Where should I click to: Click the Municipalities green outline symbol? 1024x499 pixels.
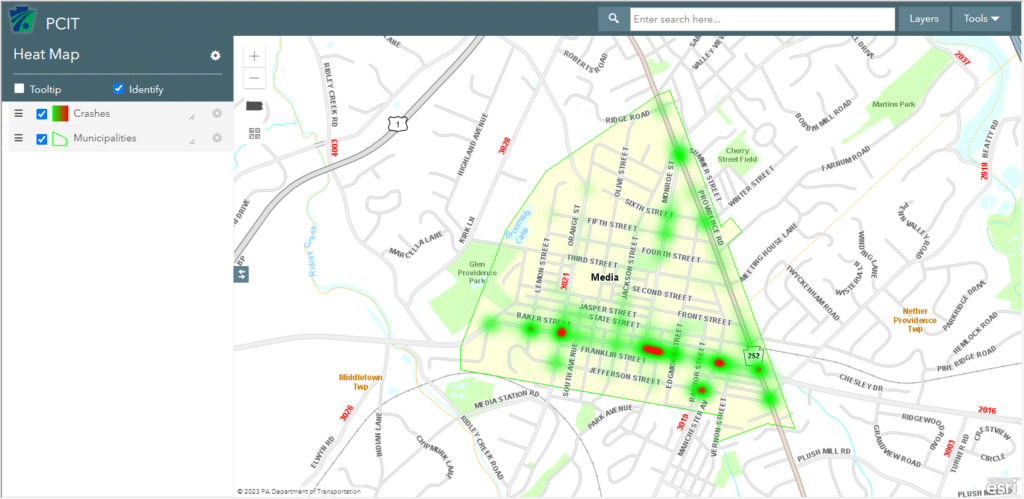point(60,138)
